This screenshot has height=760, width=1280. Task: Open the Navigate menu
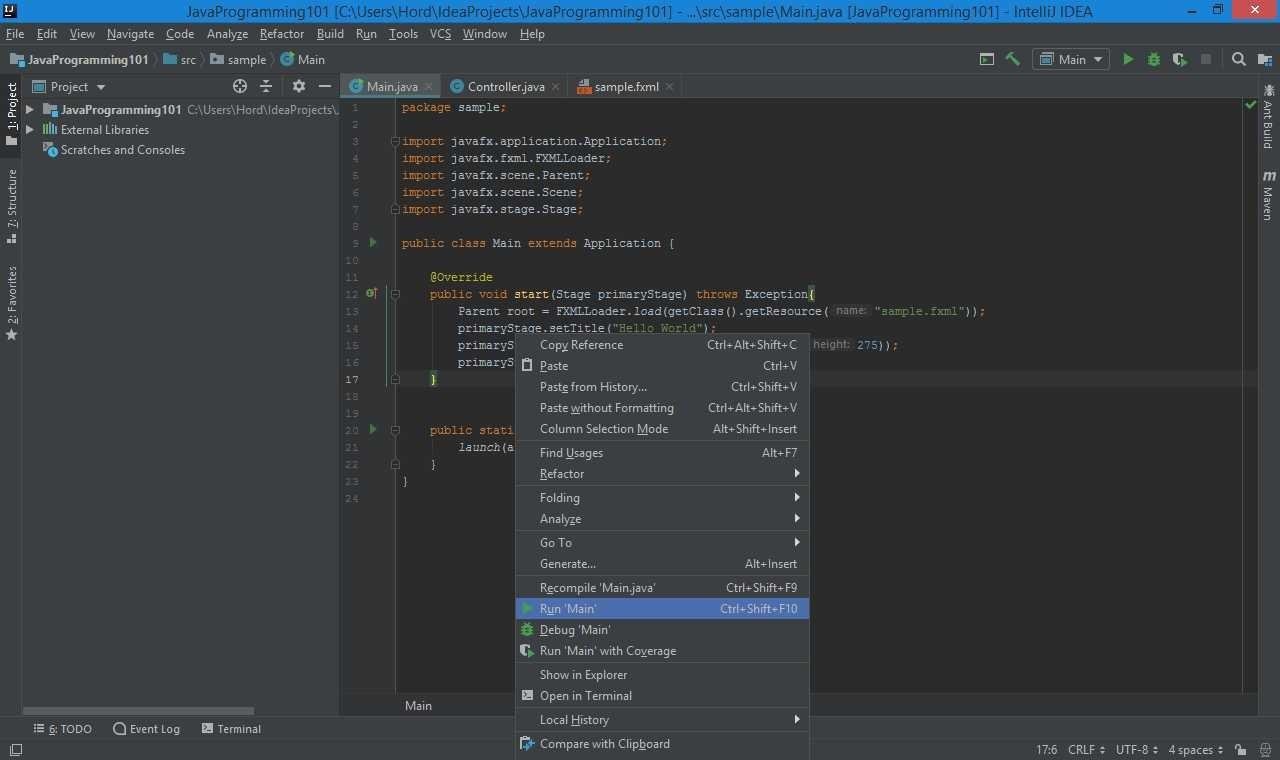pyautogui.click(x=131, y=34)
